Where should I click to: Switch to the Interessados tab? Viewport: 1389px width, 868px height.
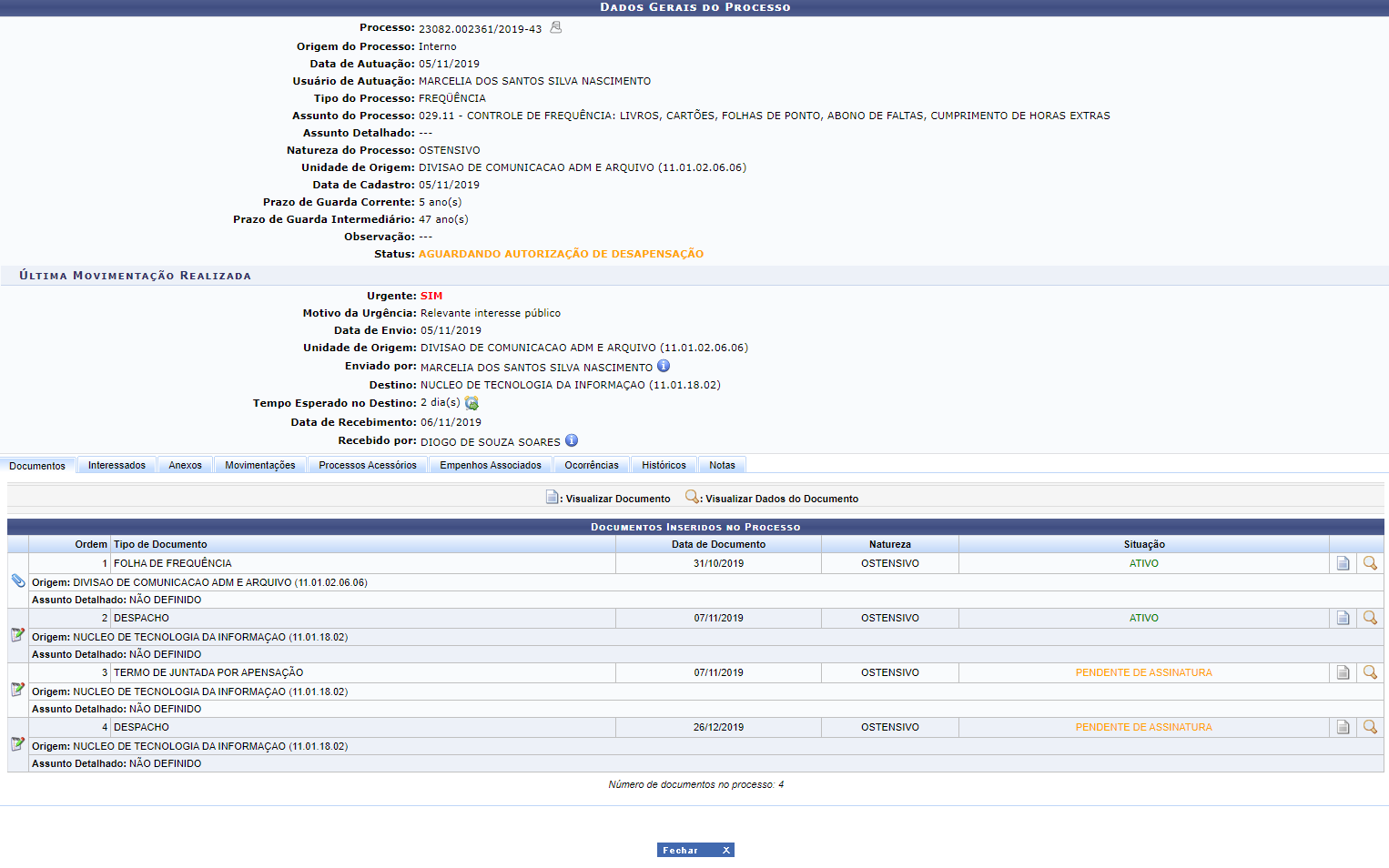pos(117,465)
